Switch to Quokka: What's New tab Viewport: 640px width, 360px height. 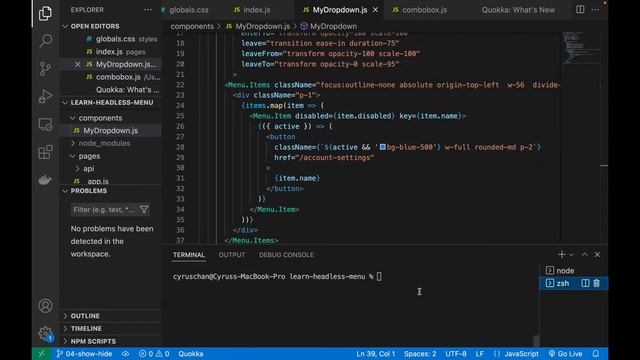[518, 10]
